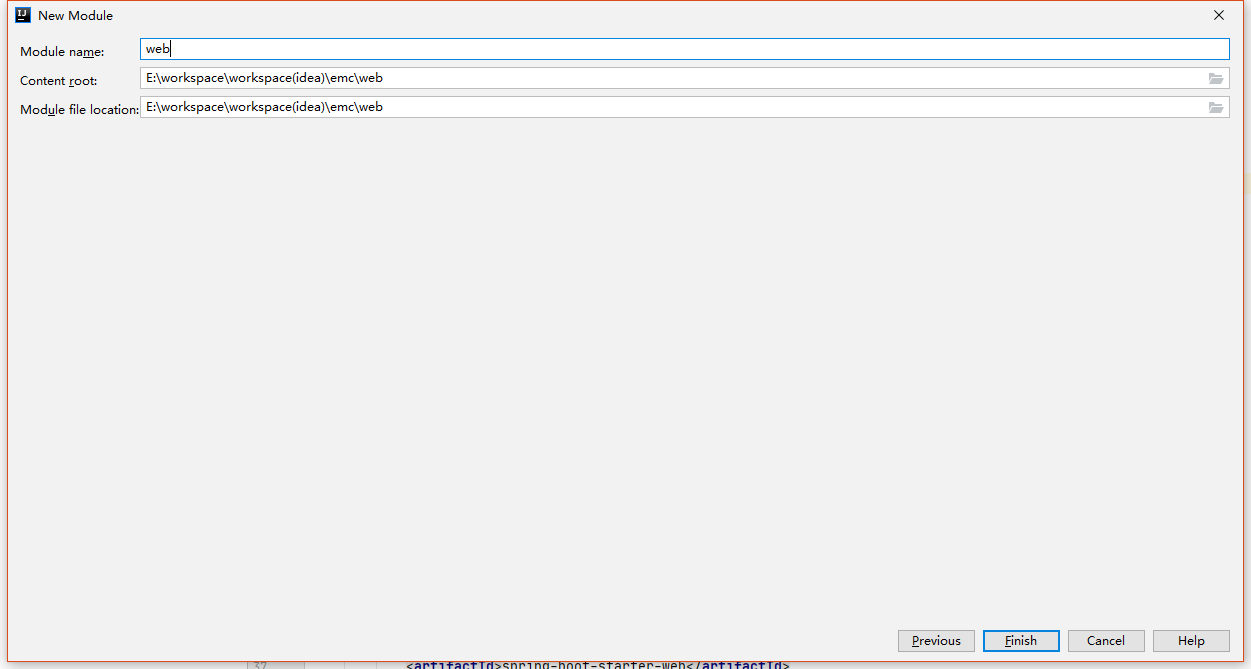The image size is (1251, 669).
Task: Click the "Content root:" label
Action: click(58, 81)
